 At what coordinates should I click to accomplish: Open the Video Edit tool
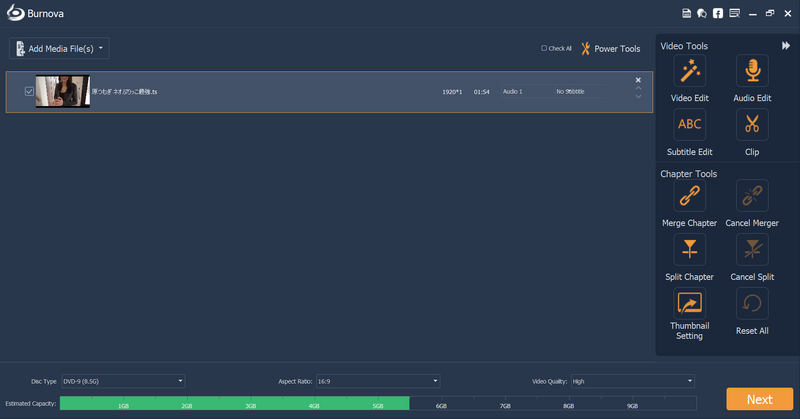[689, 71]
